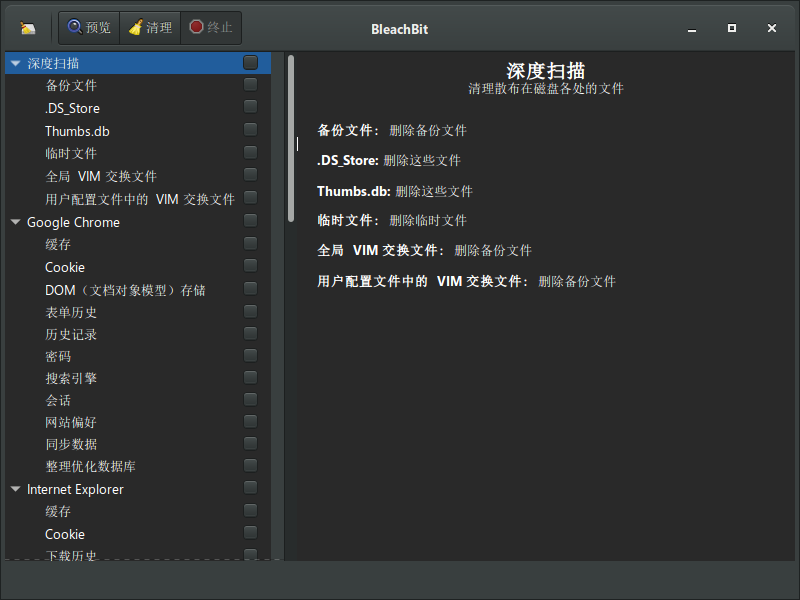Screen dimensions: 800x600
Task: Enable the 整理优化数据库 checkbox
Action: [251, 465]
